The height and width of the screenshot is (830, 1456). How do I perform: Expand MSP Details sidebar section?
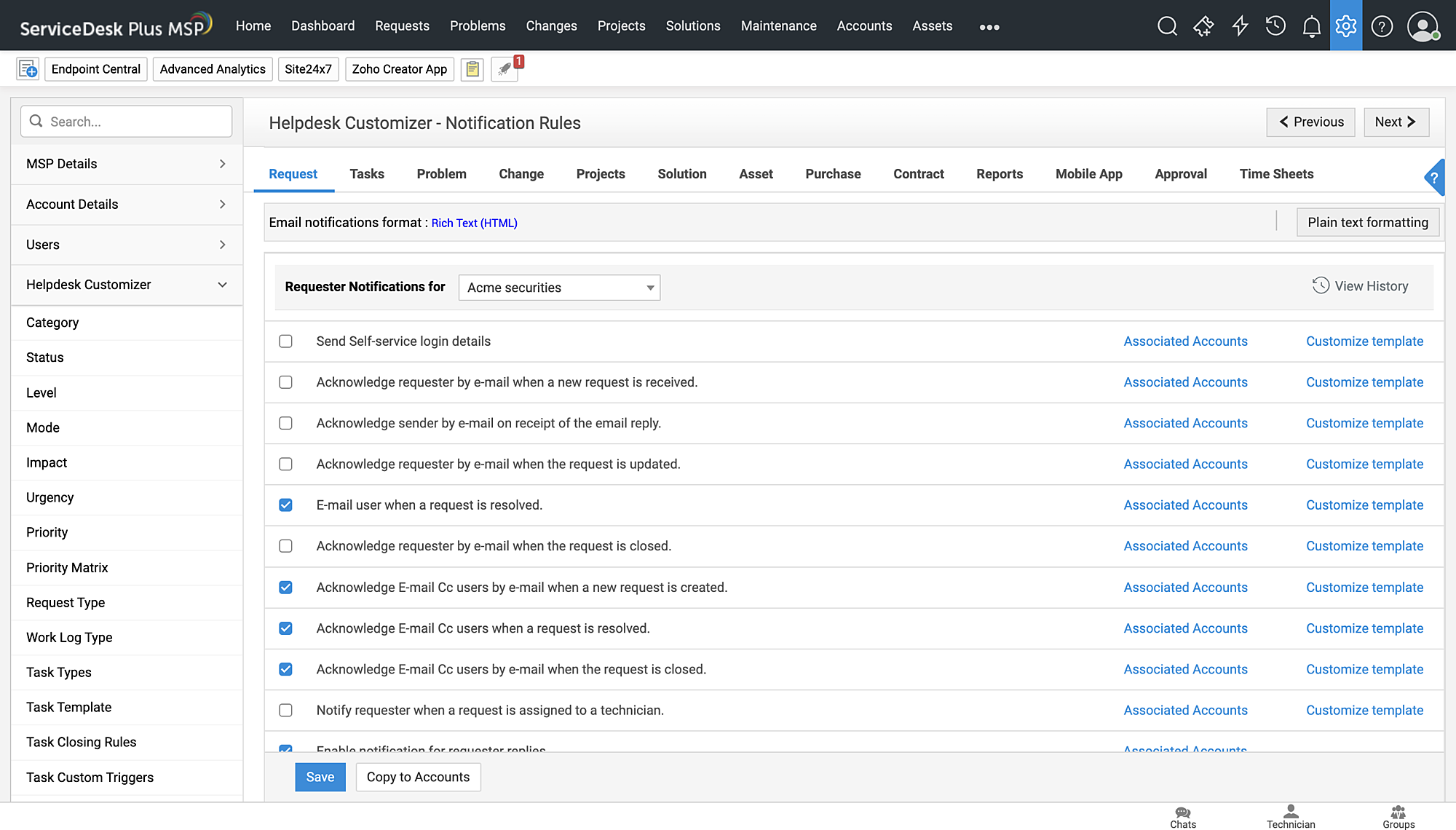point(126,163)
